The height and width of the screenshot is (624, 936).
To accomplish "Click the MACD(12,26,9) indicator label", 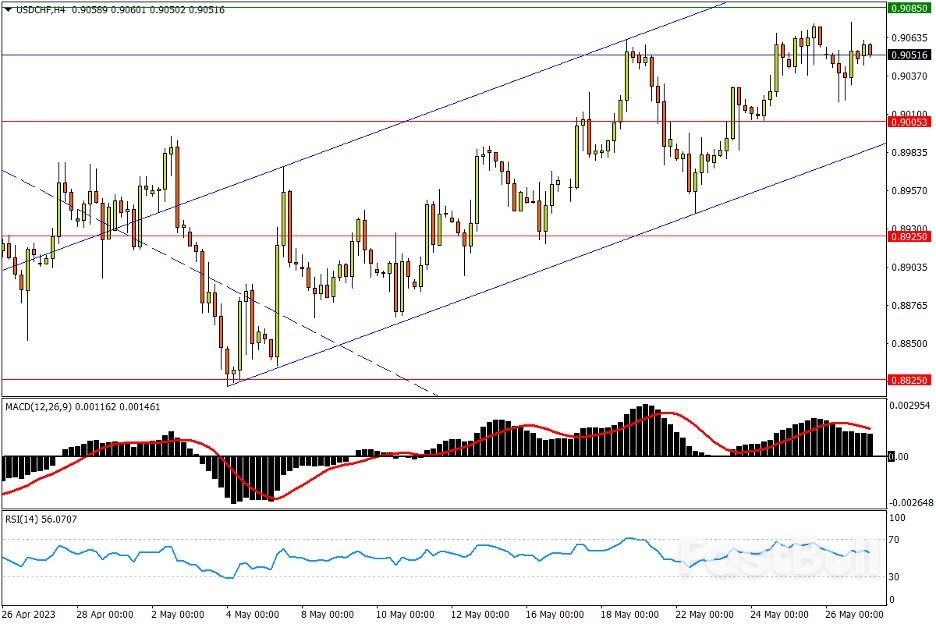I will click(x=38, y=407).
